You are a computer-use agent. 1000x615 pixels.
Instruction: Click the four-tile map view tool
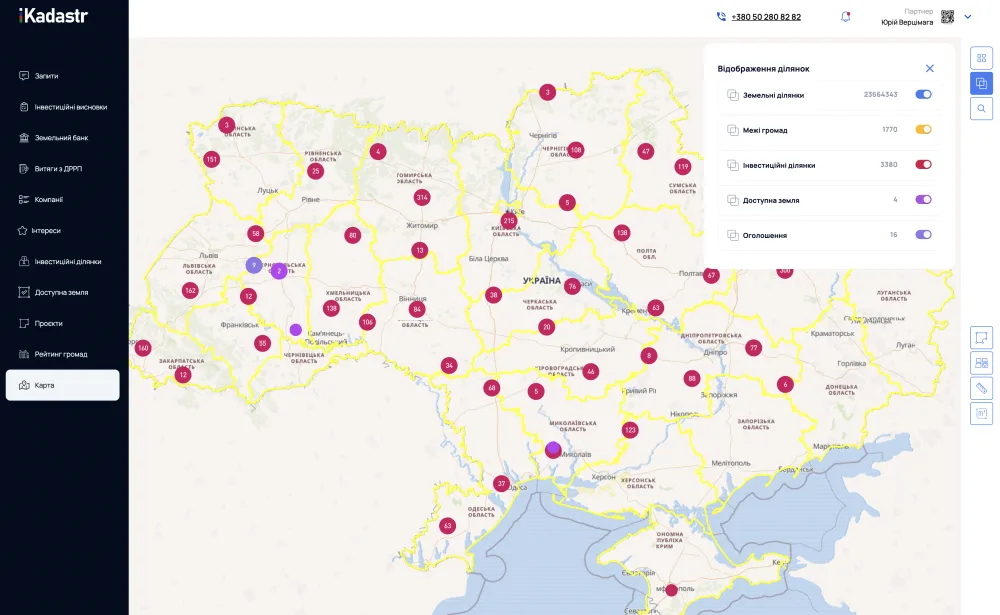pyautogui.click(x=981, y=363)
